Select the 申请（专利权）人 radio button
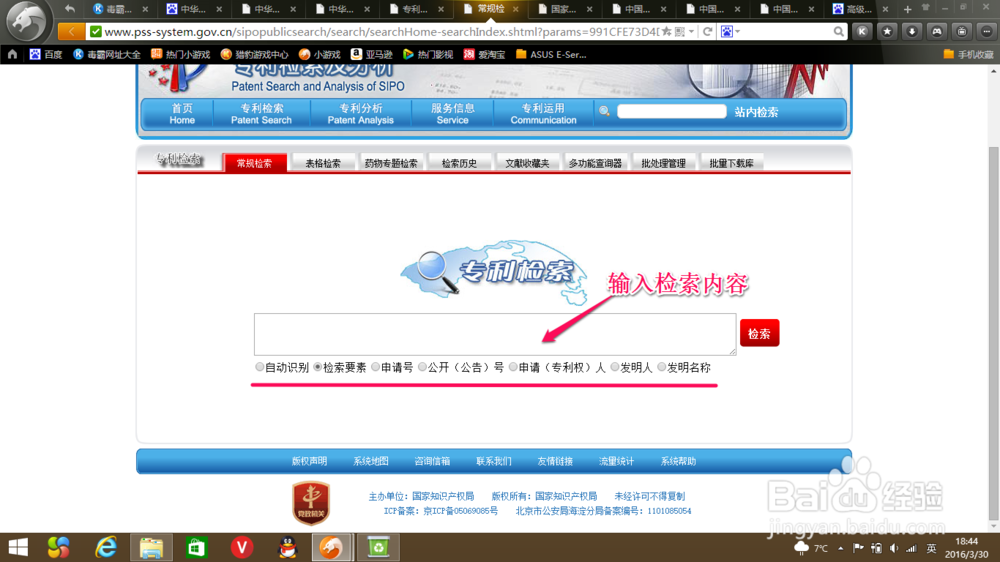 (513, 367)
